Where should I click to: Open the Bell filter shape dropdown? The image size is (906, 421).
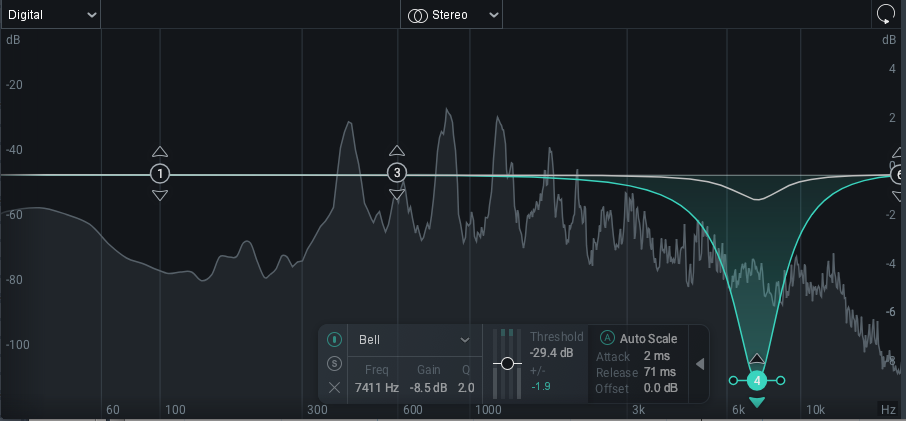coord(414,340)
